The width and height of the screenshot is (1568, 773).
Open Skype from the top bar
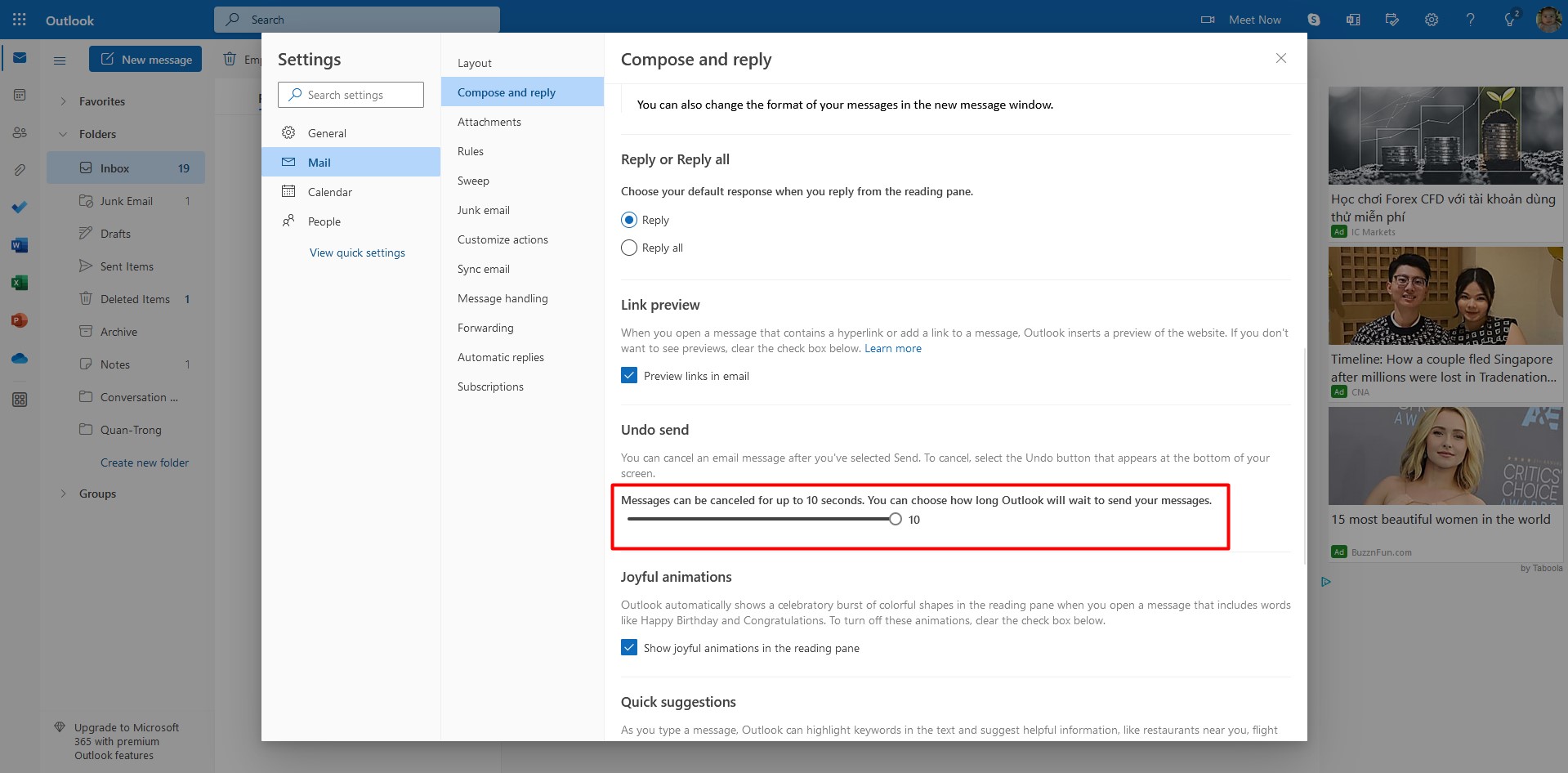tap(1314, 20)
